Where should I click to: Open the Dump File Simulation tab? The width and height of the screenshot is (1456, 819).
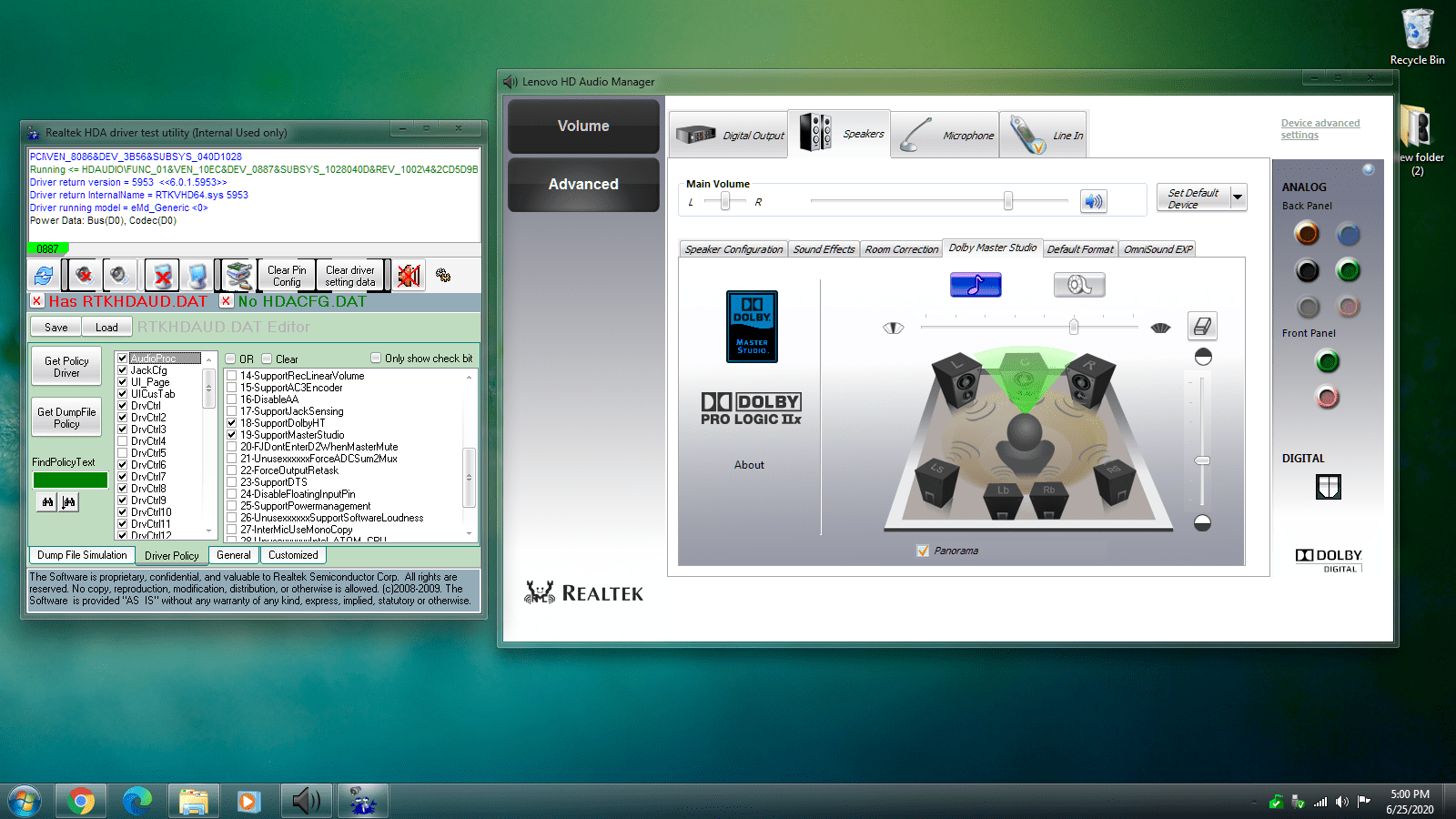[82, 555]
